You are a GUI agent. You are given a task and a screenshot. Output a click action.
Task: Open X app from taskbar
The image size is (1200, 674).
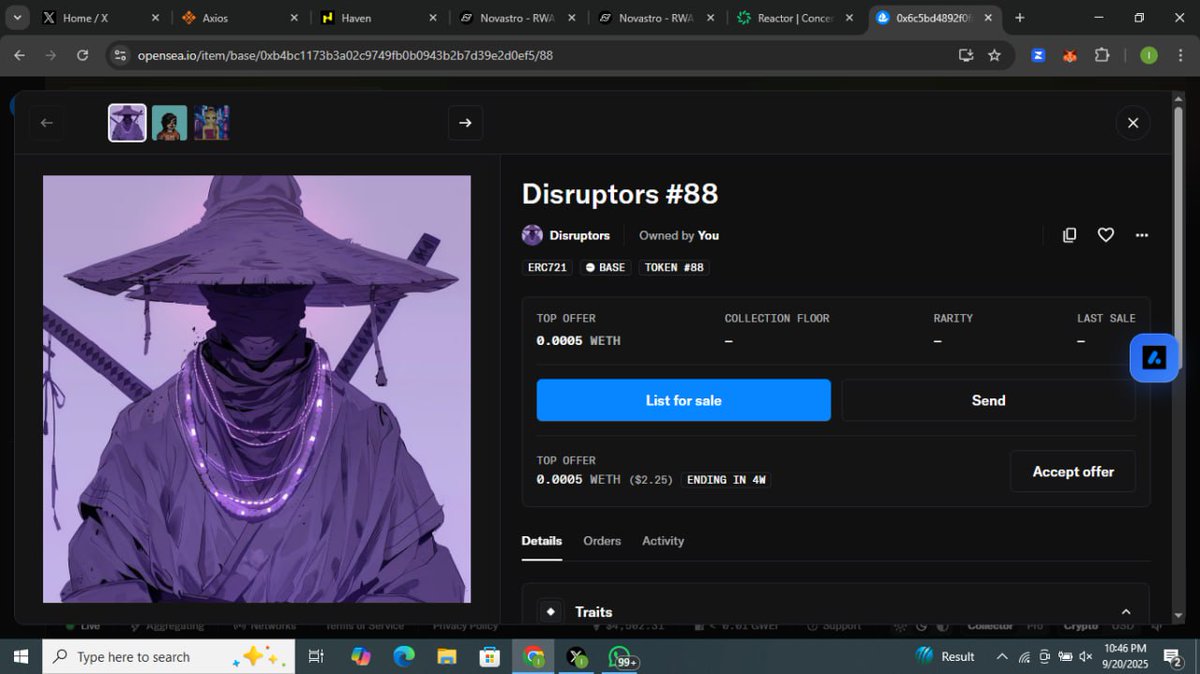(577, 656)
